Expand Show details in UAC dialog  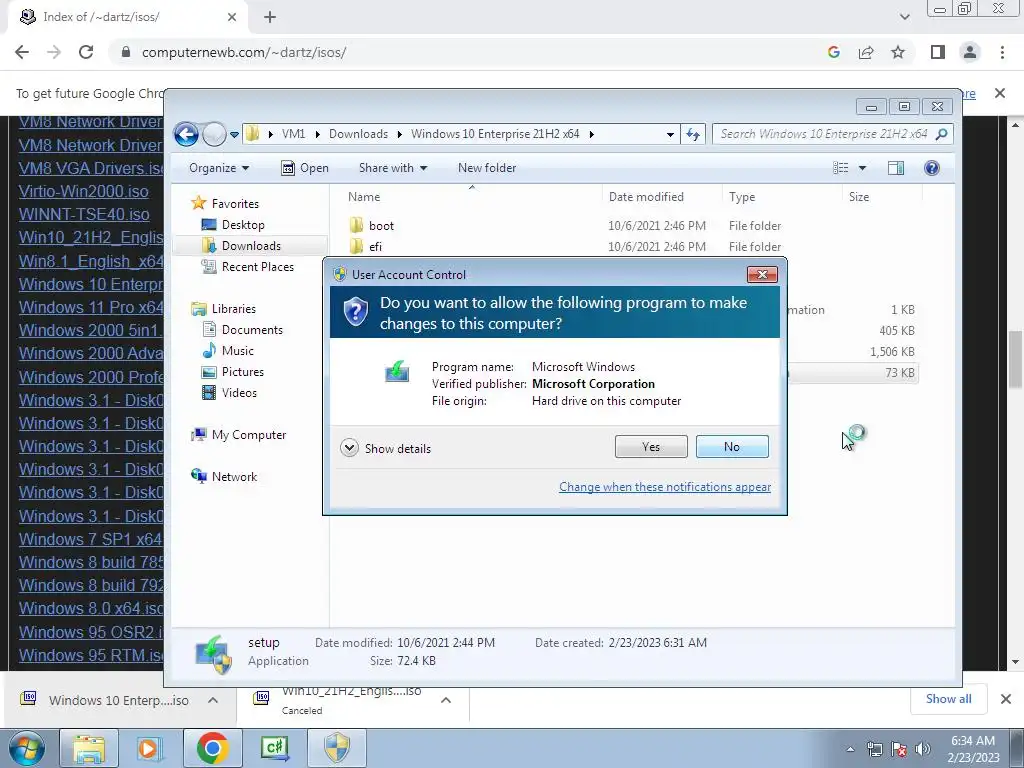click(x=386, y=448)
